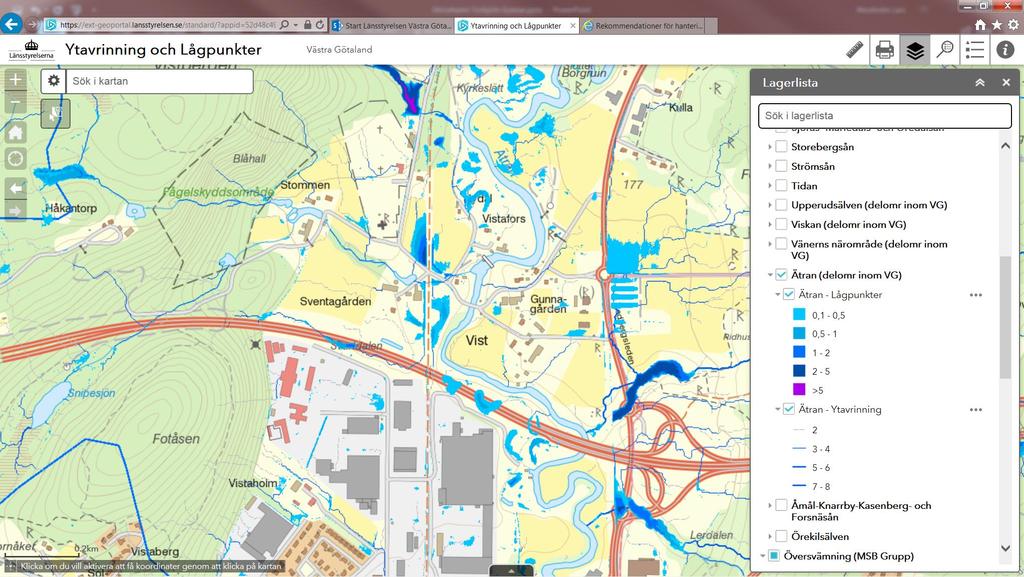Image resolution: width=1024 pixels, height=577 pixels.
Task: Click coordinate activation icon at bottom left
Action: 11,567
